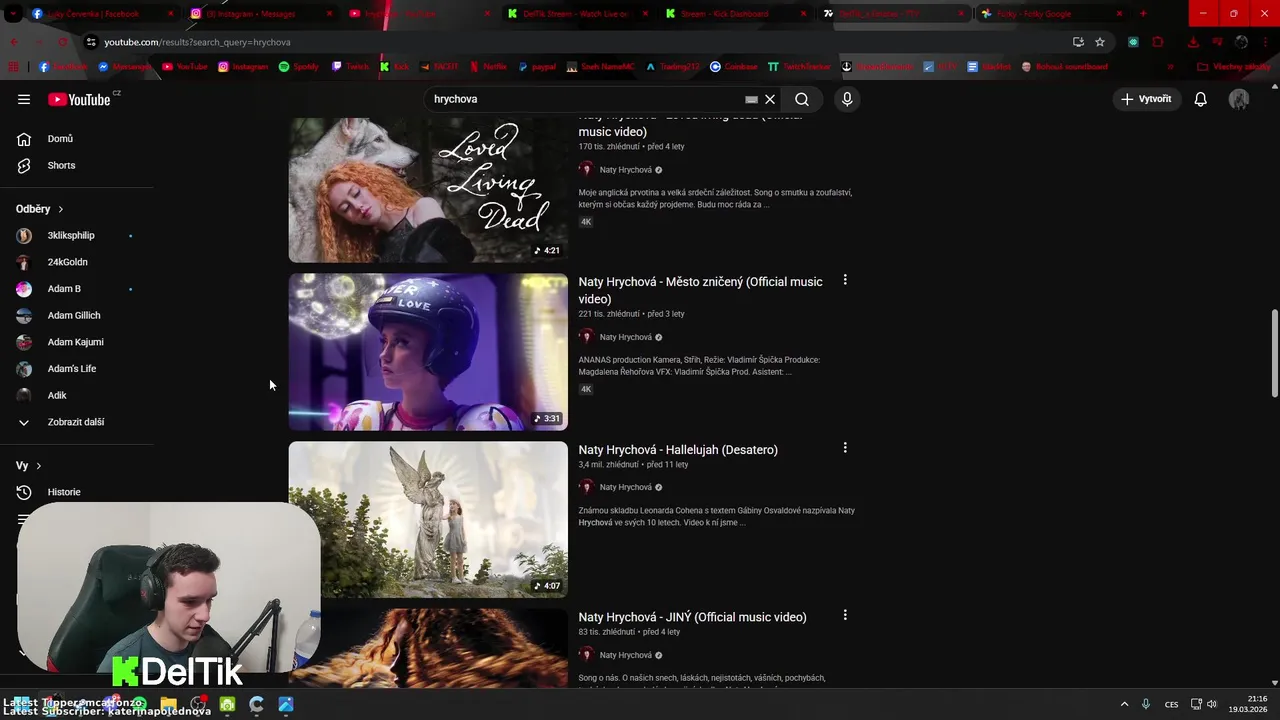Clear the hrychova search query

pos(770,99)
